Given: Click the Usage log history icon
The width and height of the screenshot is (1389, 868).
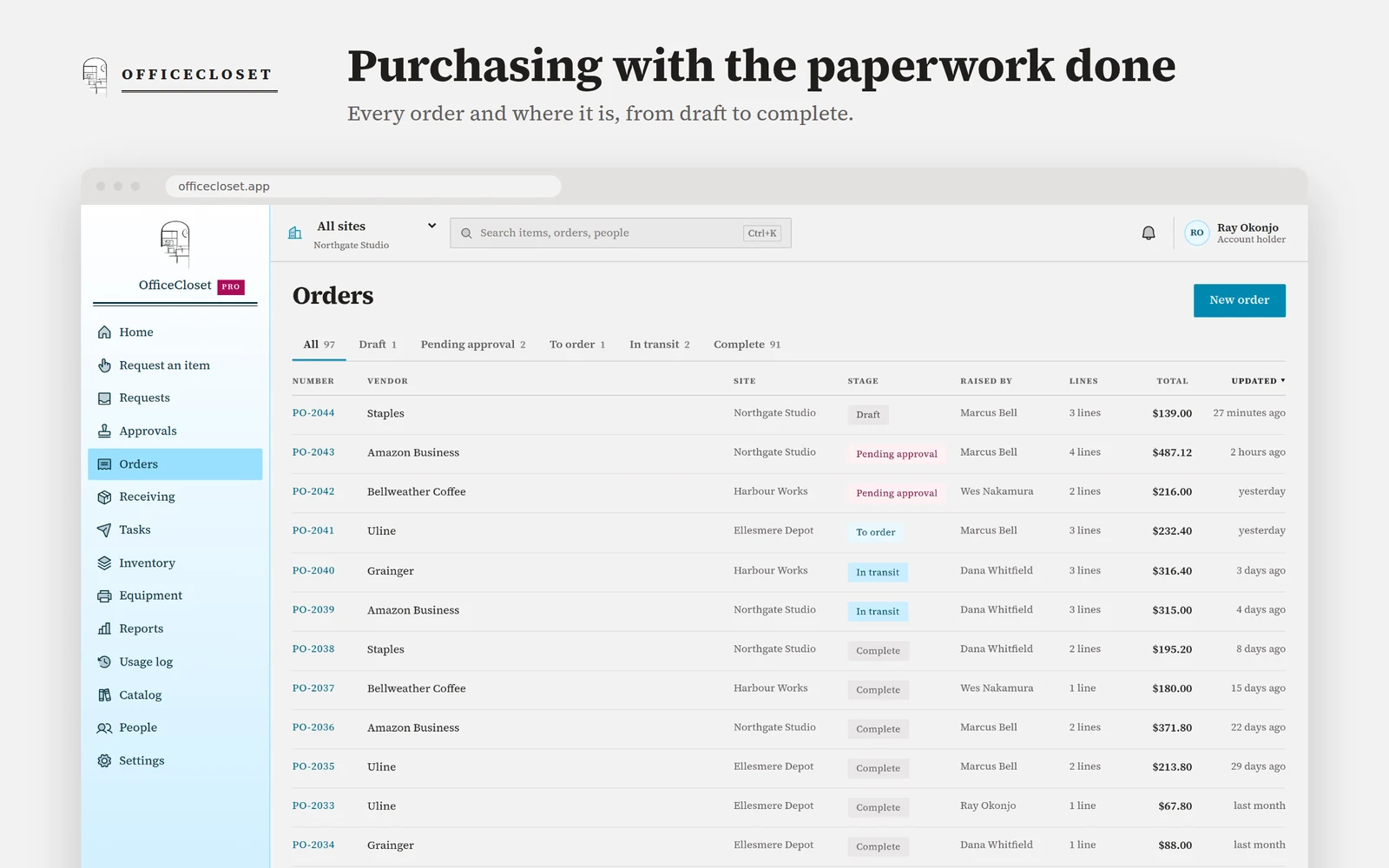Looking at the screenshot, I should [104, 662].
